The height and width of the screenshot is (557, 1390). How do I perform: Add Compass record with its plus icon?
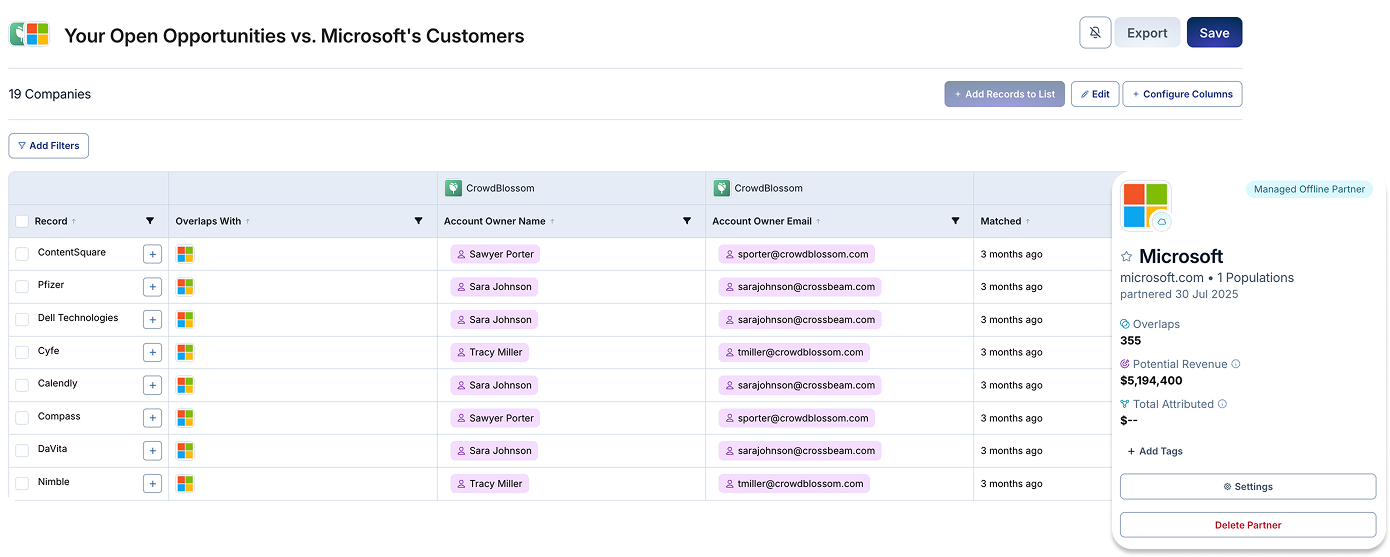tap(152, 418)
